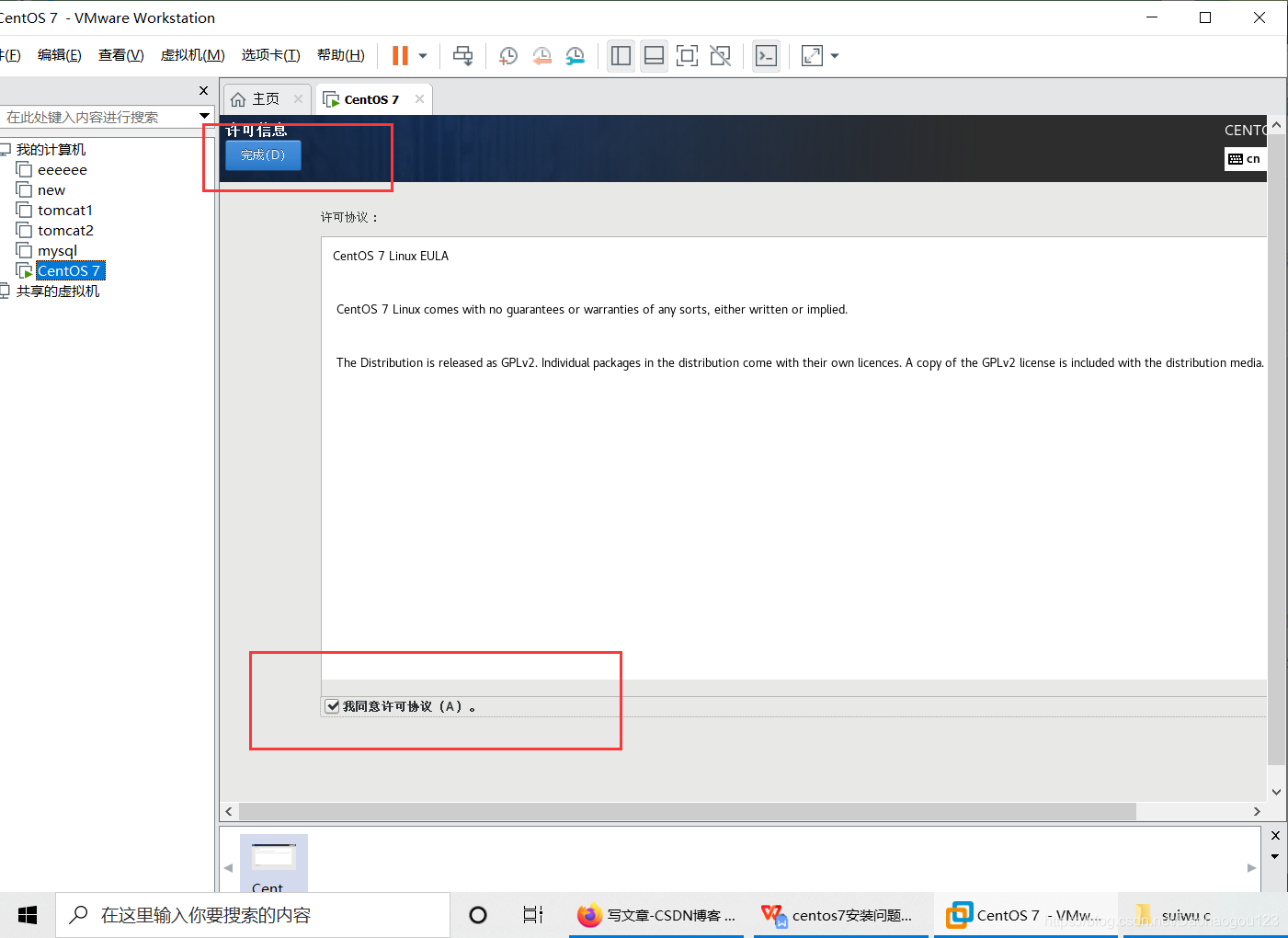Open the console view icon

pyautogui.click(x=766, y=56)
